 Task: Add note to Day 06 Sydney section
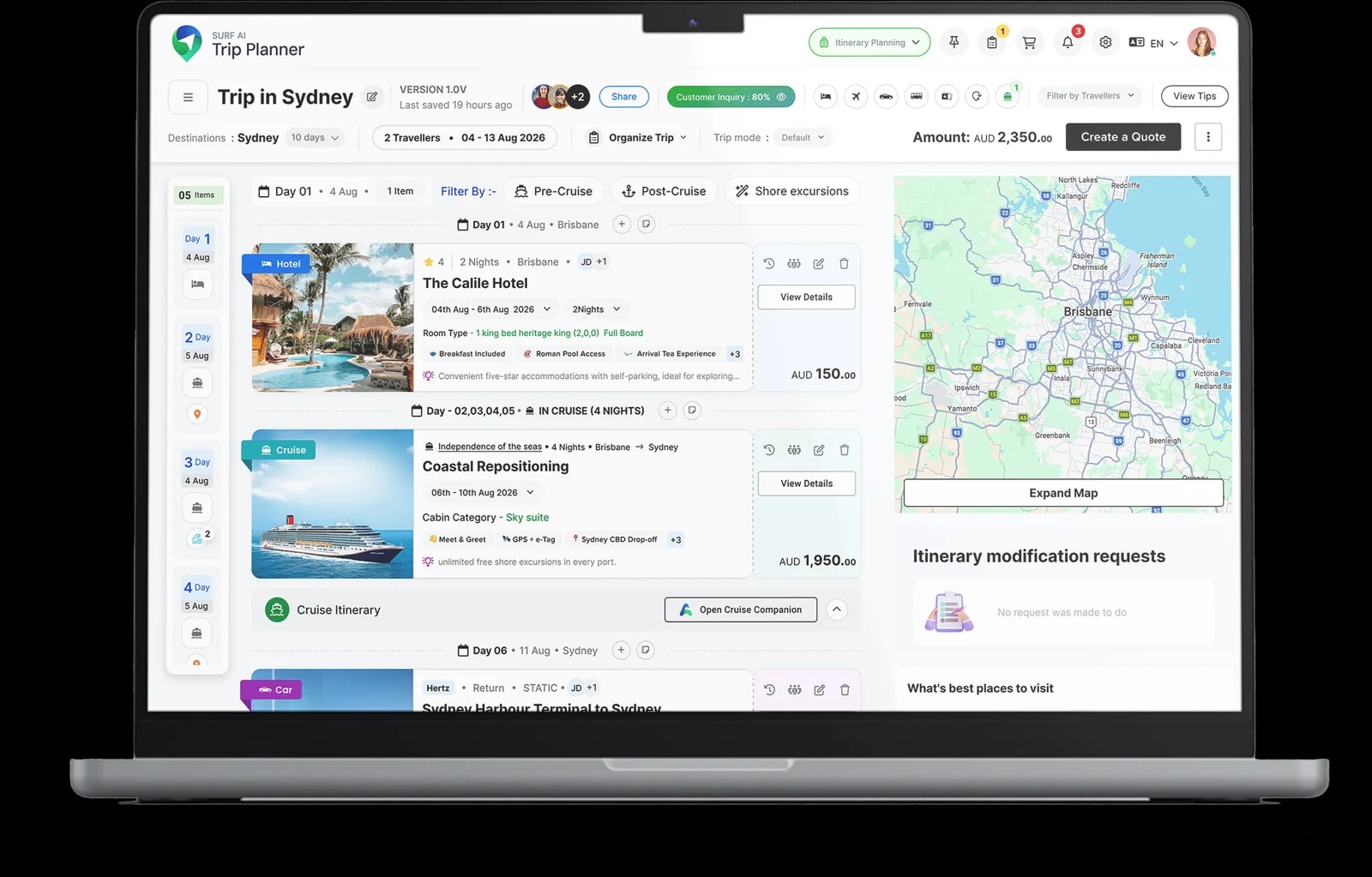pos(647,651)
